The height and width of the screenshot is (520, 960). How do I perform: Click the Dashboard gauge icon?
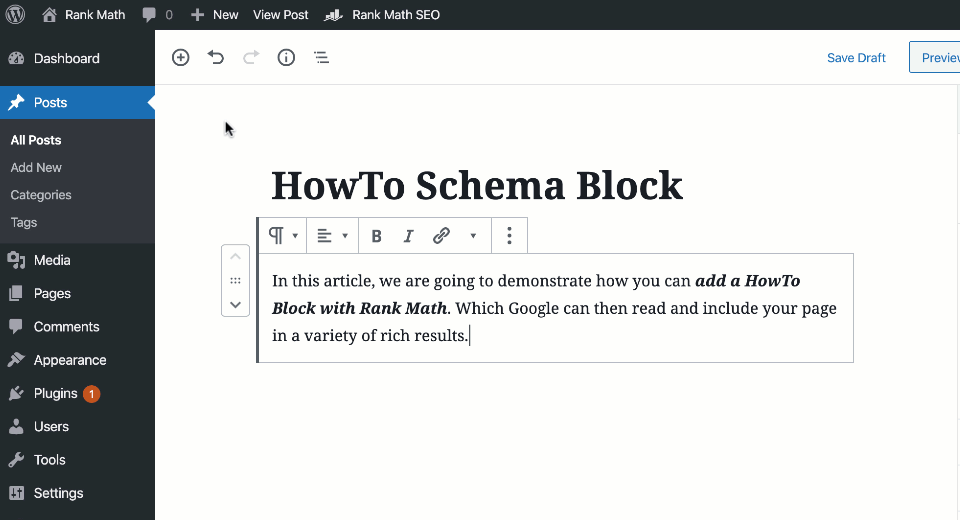(x=17, y=58)
